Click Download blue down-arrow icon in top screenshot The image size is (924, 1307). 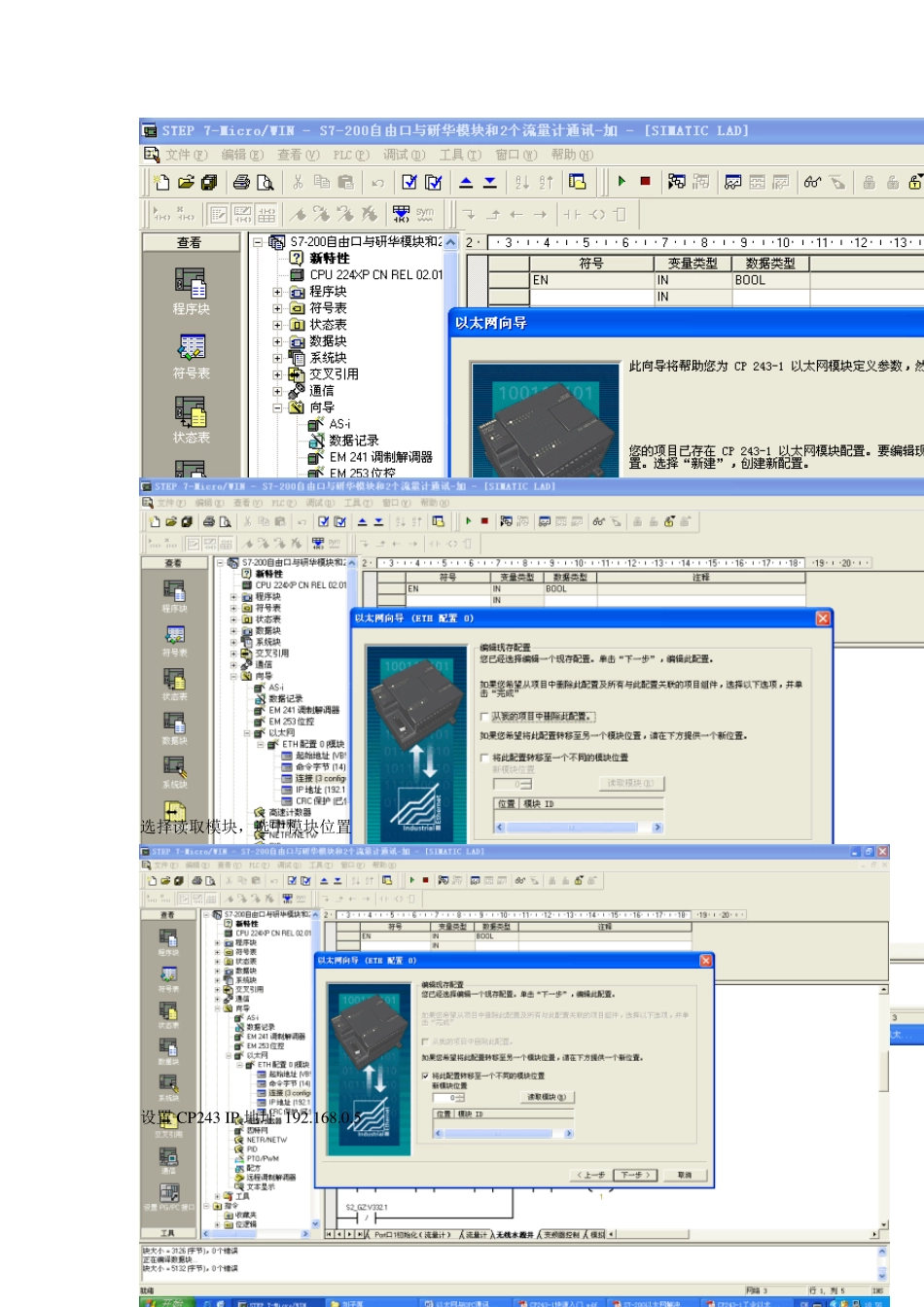point(490,182)
